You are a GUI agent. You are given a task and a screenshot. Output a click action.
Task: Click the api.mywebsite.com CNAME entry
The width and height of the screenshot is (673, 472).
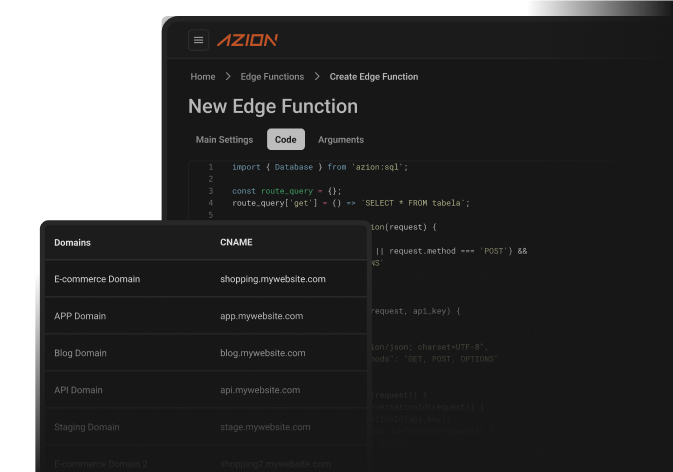(260, 390)
